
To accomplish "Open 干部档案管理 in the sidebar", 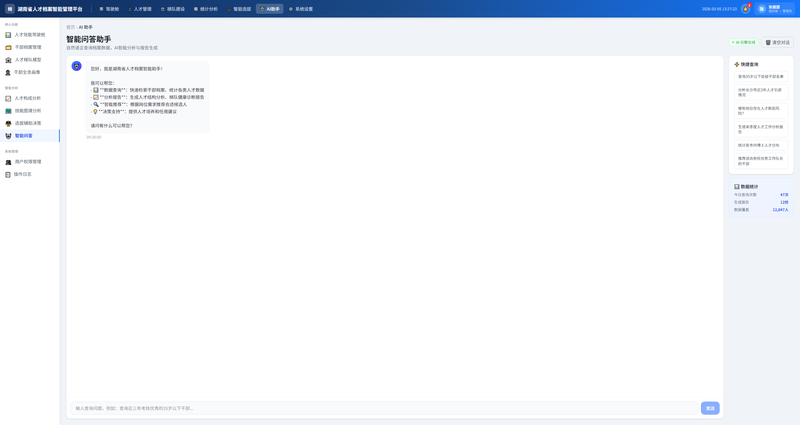I will point(30,47).
